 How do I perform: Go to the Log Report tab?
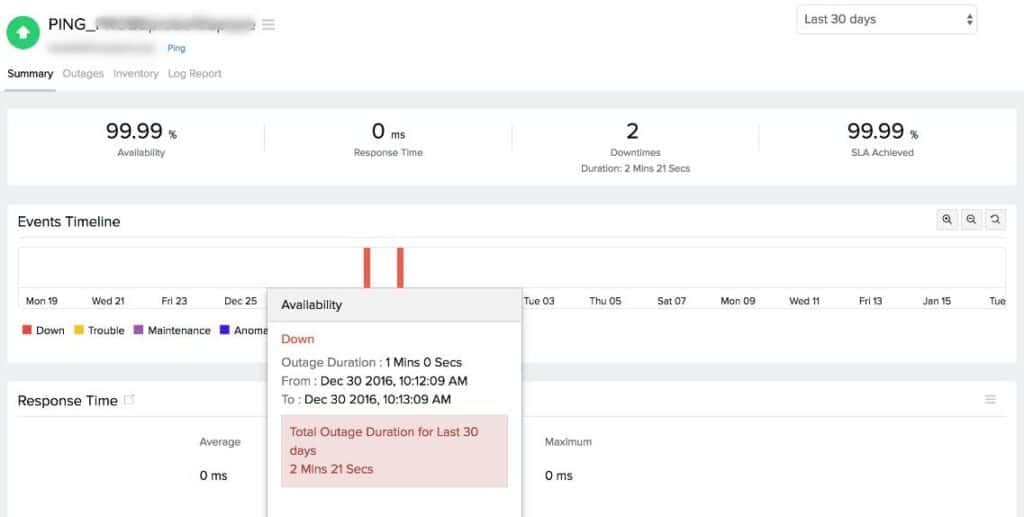[x=195, y=74]
